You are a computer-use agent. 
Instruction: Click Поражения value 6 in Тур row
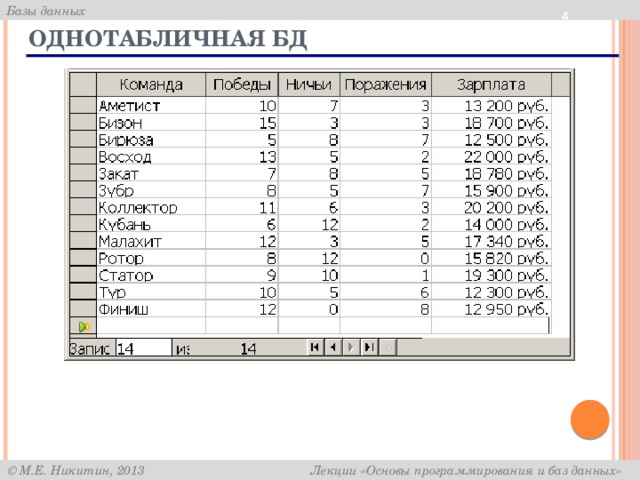click(386, 292)
